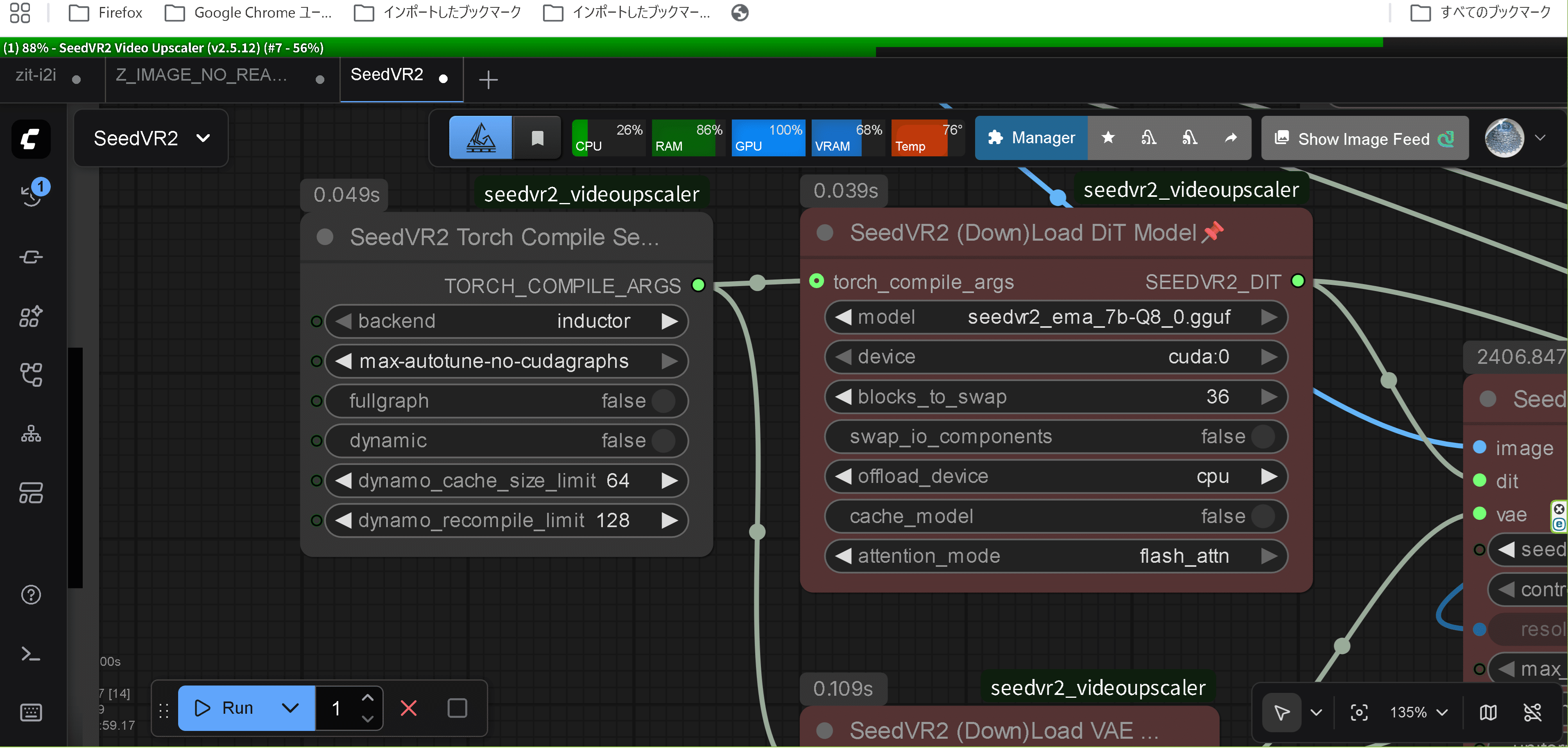
Task: Click the fit view icon in canvas toolbar
Action: (x=1359, y=712)
